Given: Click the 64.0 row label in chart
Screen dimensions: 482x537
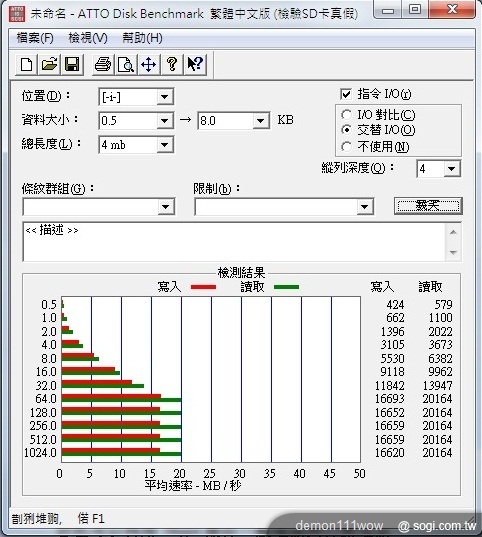Looking at the screenshot, I should [x=46, y=399].
